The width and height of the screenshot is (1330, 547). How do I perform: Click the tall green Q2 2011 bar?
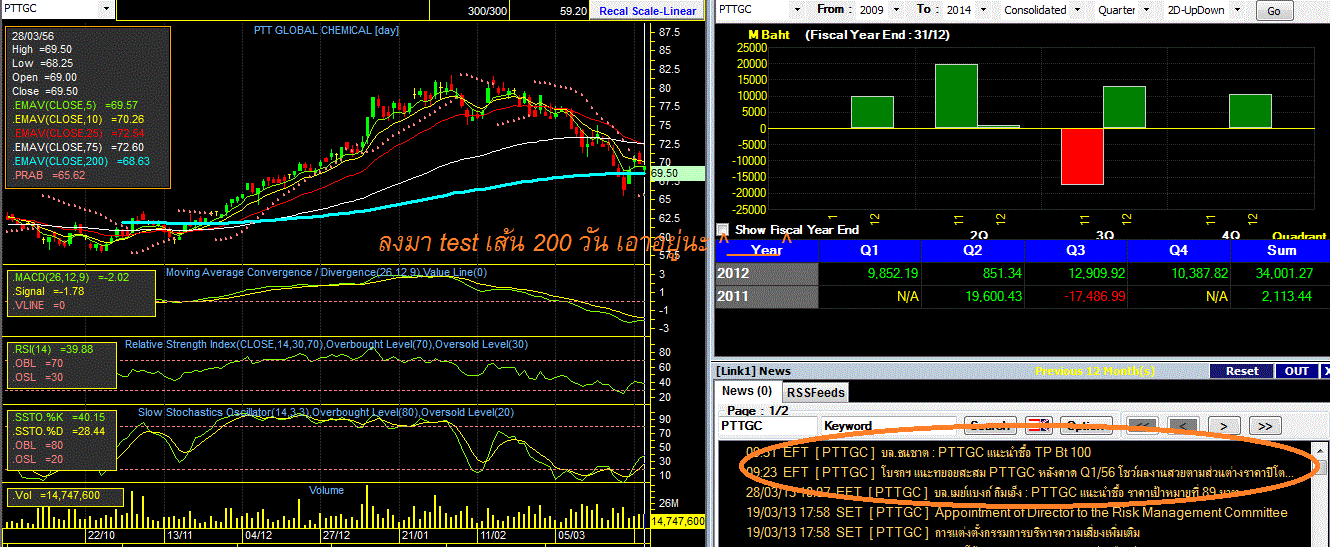click(956, 96)
